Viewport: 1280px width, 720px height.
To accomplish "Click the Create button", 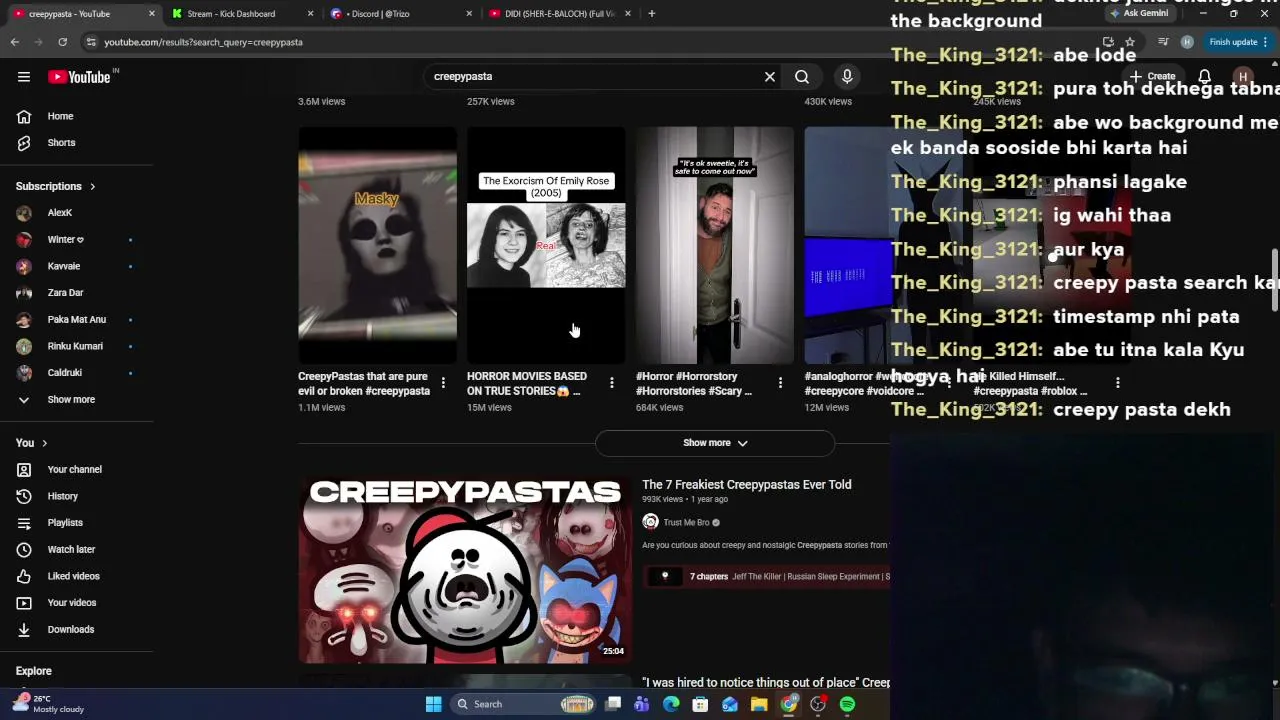I will (1152, 77).
